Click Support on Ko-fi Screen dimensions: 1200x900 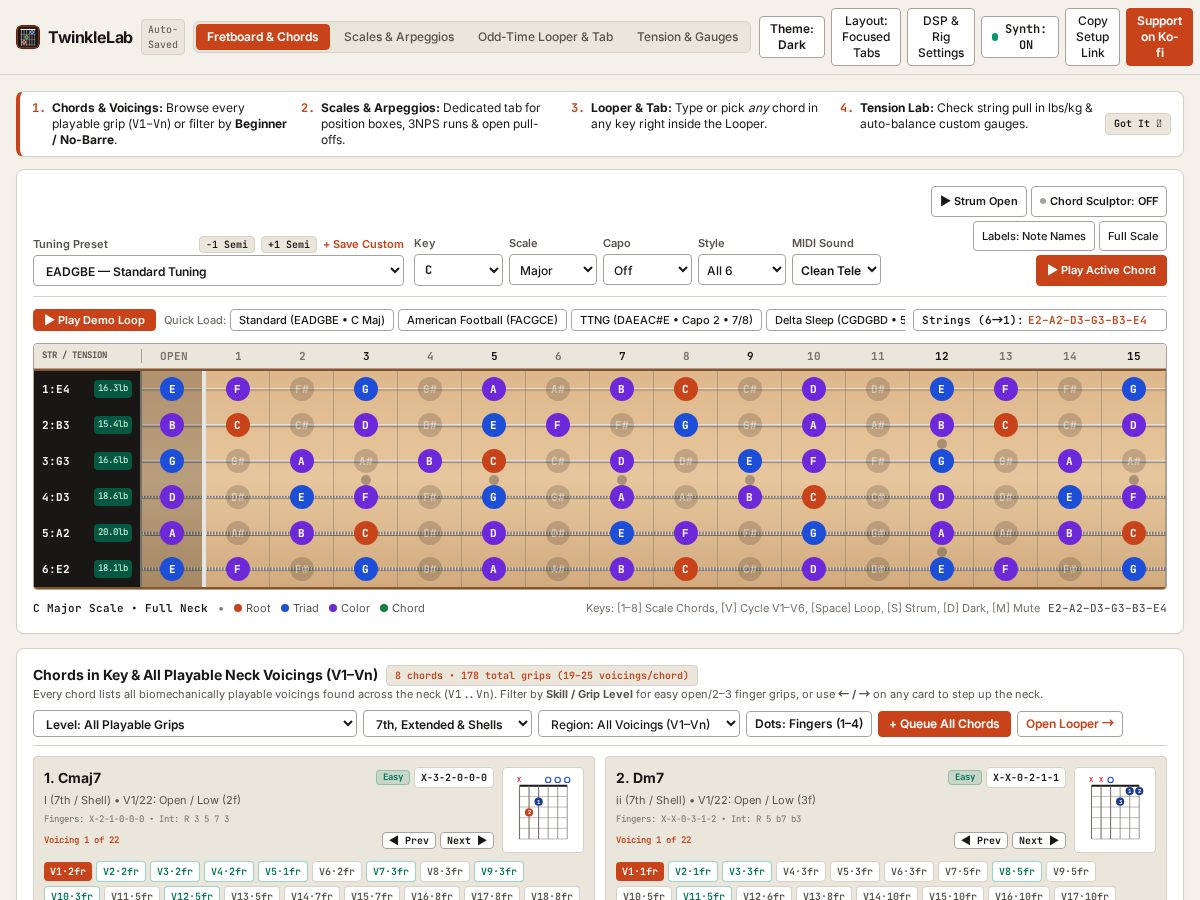(1159, 37)
